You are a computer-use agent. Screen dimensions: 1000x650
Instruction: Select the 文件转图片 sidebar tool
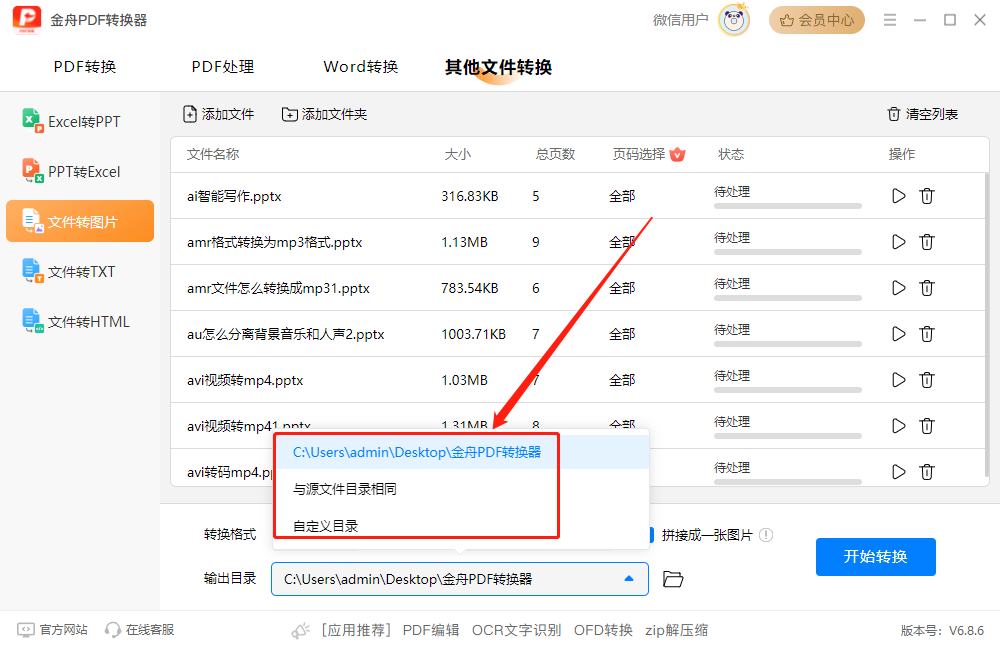[80, 220]
